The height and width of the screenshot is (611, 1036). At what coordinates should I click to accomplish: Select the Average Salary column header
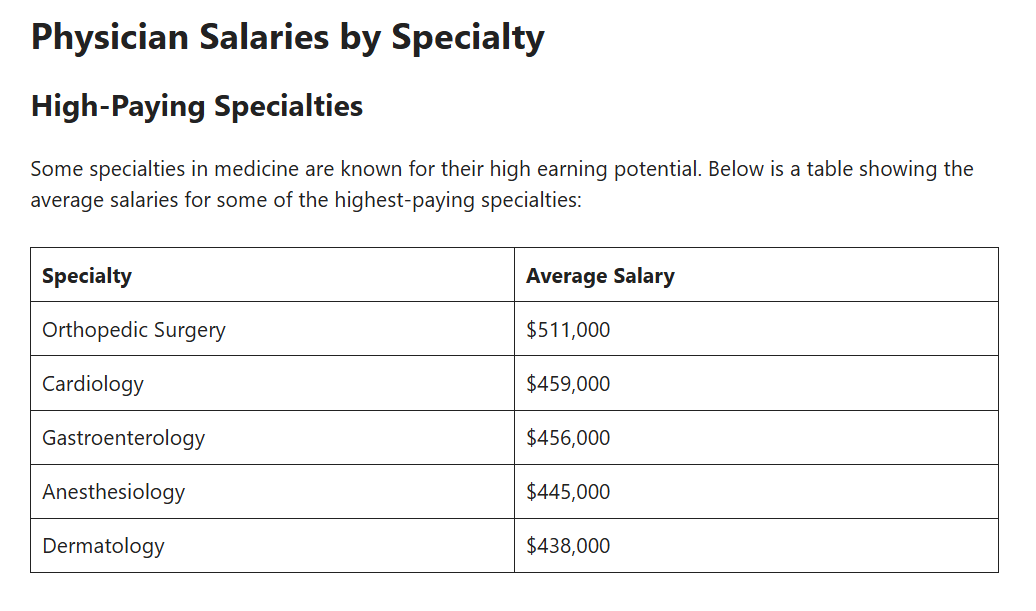point(757,275)
